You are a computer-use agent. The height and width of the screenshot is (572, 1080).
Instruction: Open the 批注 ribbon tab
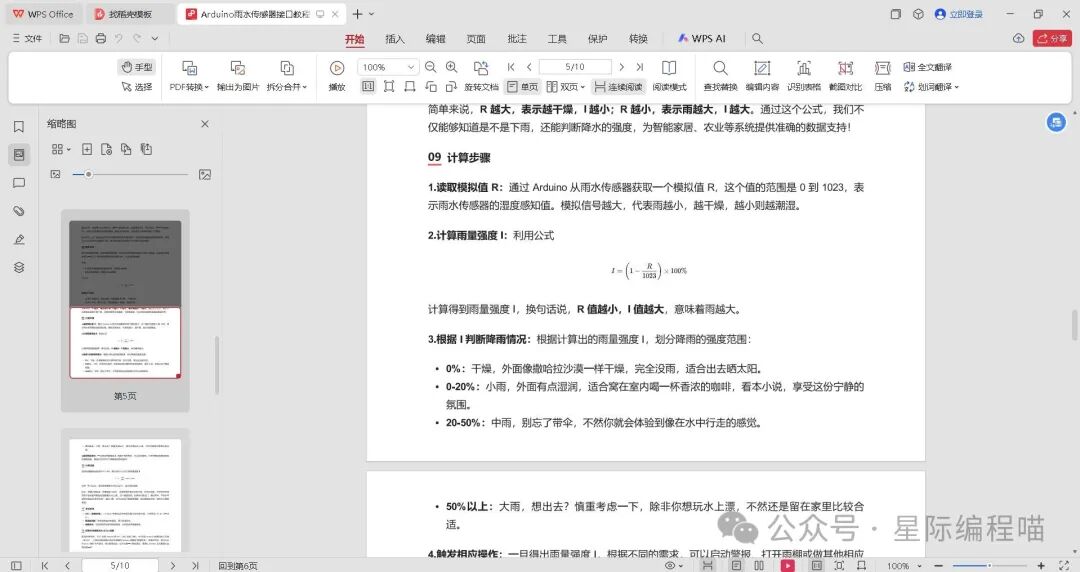click(x=517, y=39)
